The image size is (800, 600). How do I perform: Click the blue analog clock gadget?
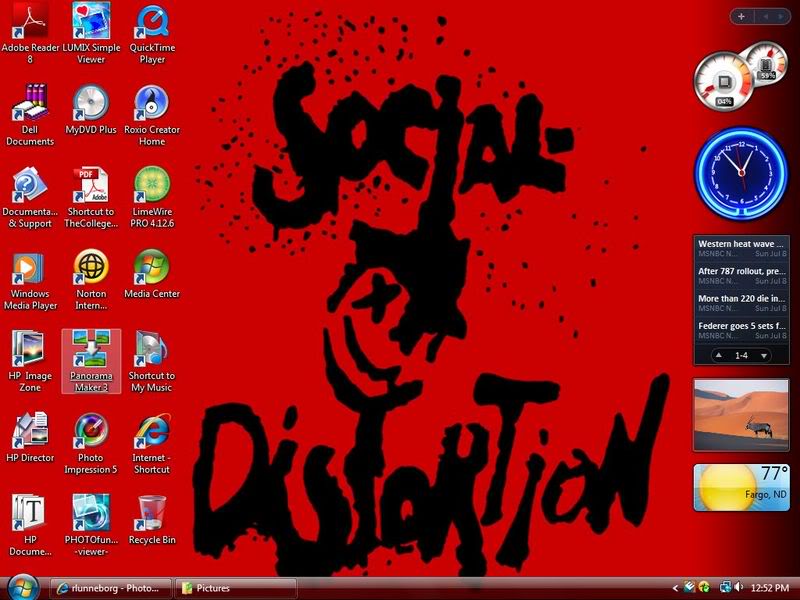click(741, 173)
